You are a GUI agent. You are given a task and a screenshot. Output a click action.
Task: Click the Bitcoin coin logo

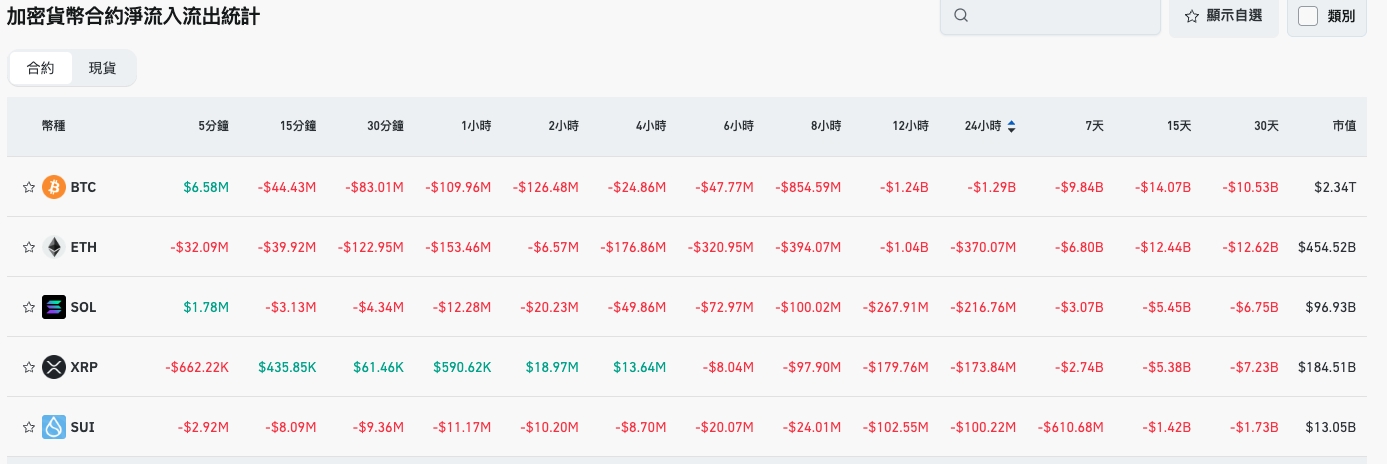[54, 187]
